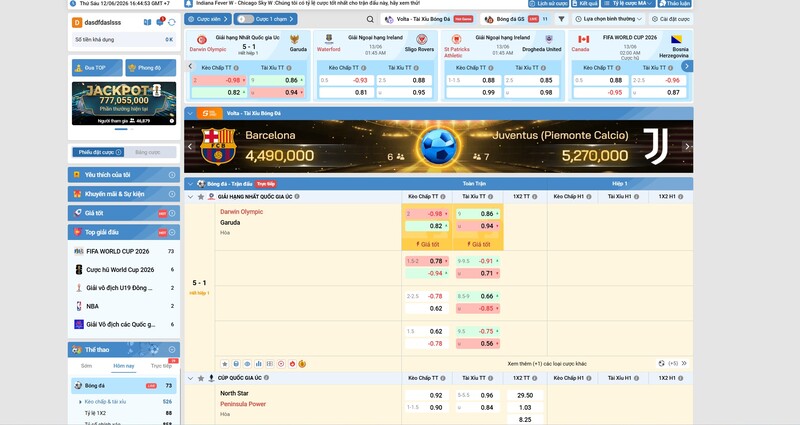Screen dimensions: 800x425
Task: Show next Volta banner slide
Action: [x=687, y=146]
